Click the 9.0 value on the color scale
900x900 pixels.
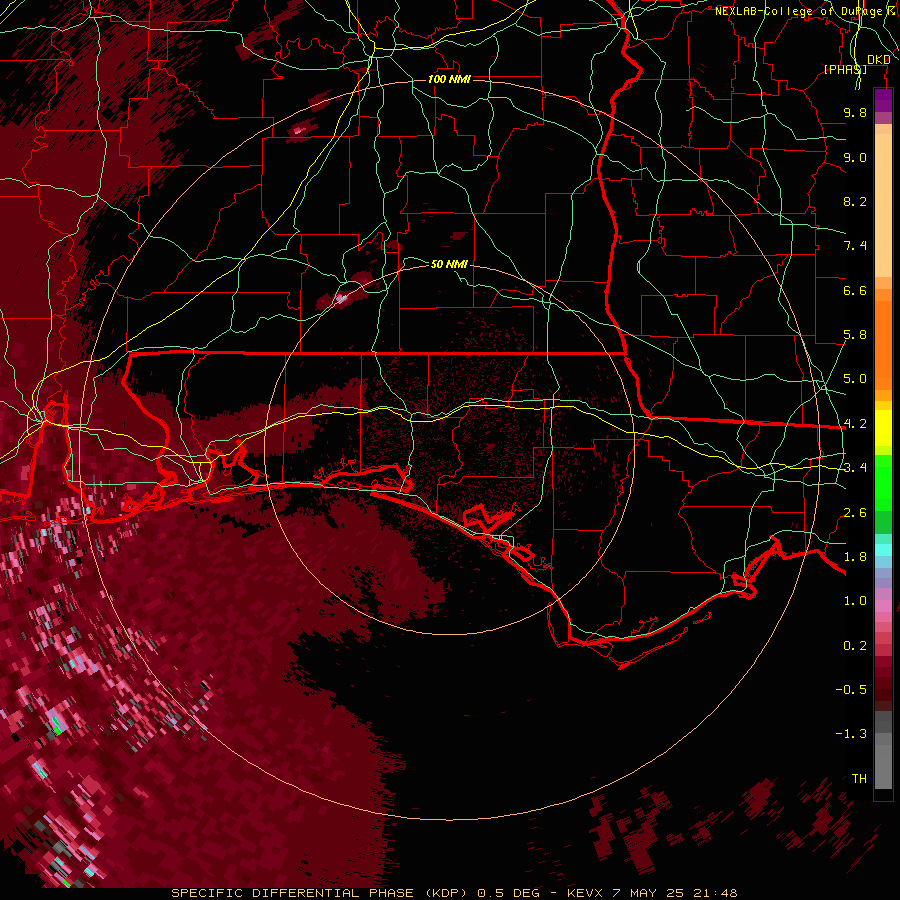(x=855, y=157)
